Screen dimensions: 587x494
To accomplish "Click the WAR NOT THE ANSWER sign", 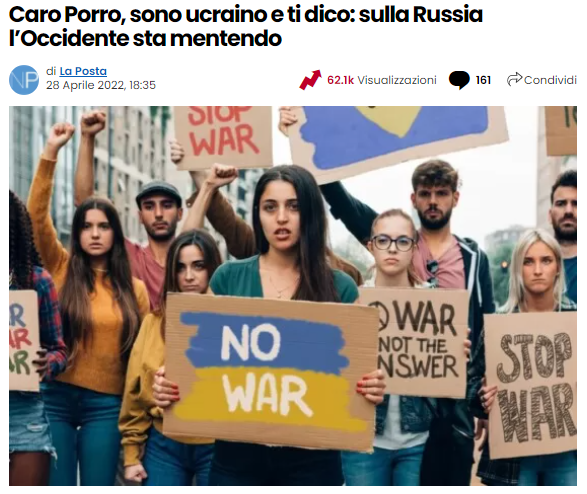I will coord(415,342).
